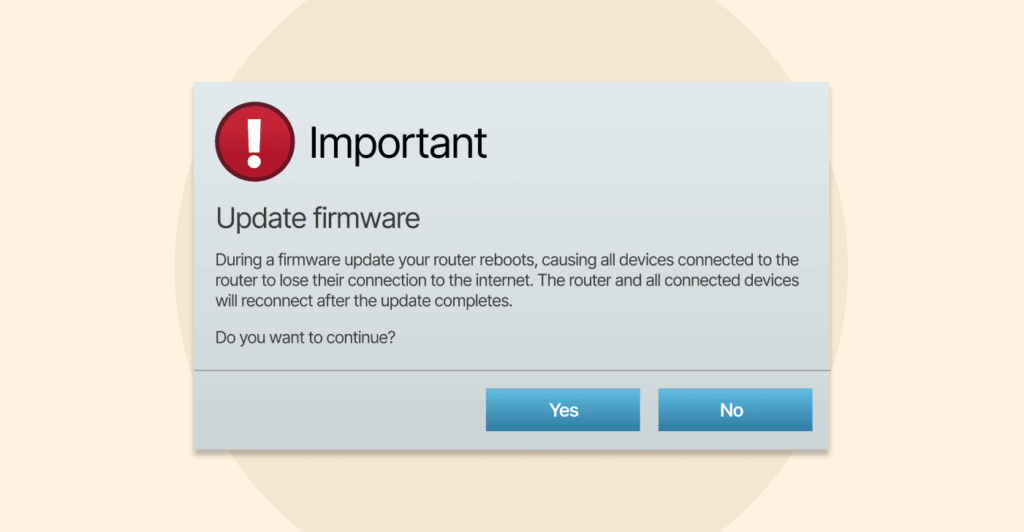Click the word "firmware" in the heading
This screenshot has width=1024, height=532.
click(354, 217)
